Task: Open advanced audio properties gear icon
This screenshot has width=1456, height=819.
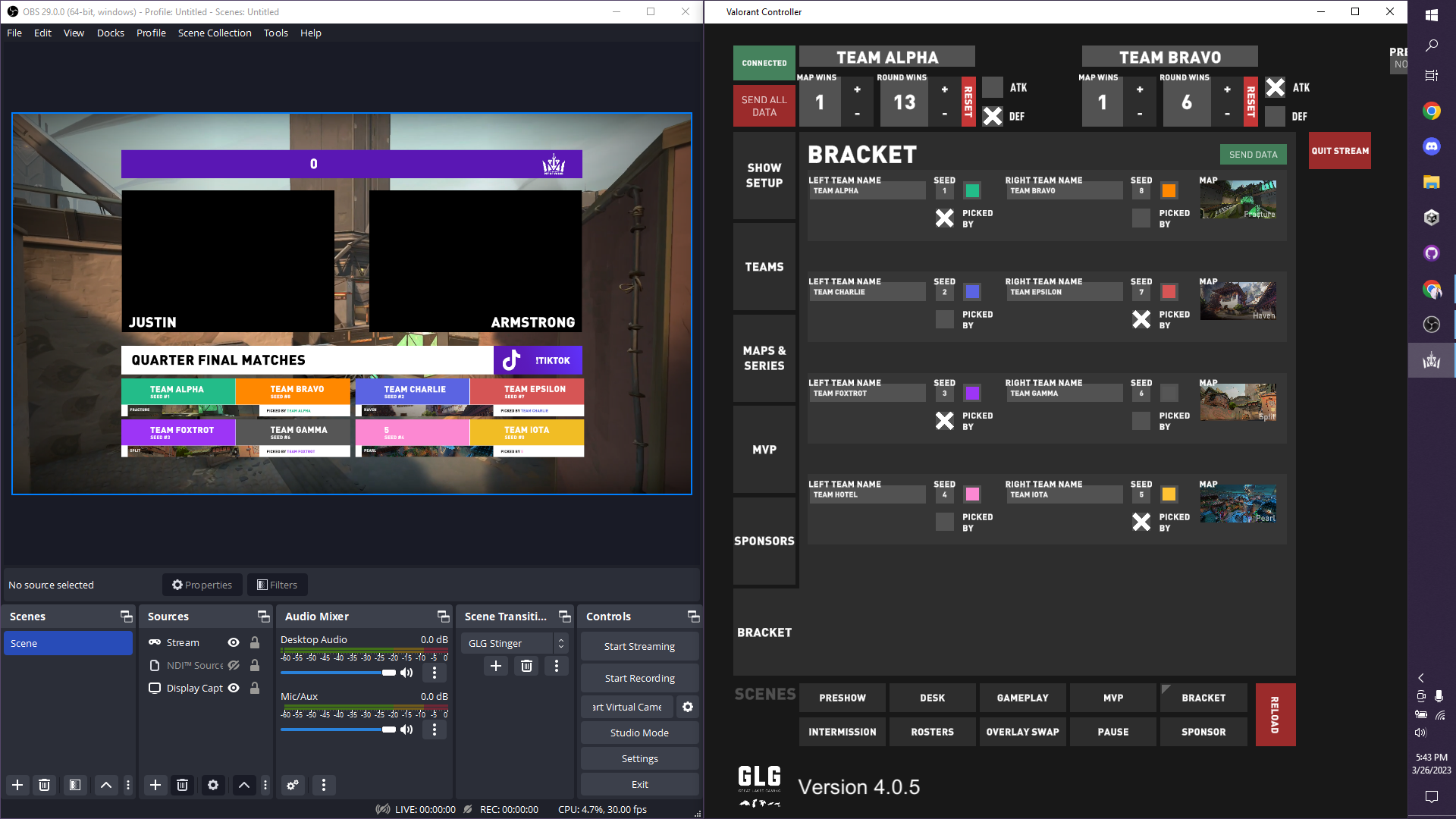Action: [292, 785]
